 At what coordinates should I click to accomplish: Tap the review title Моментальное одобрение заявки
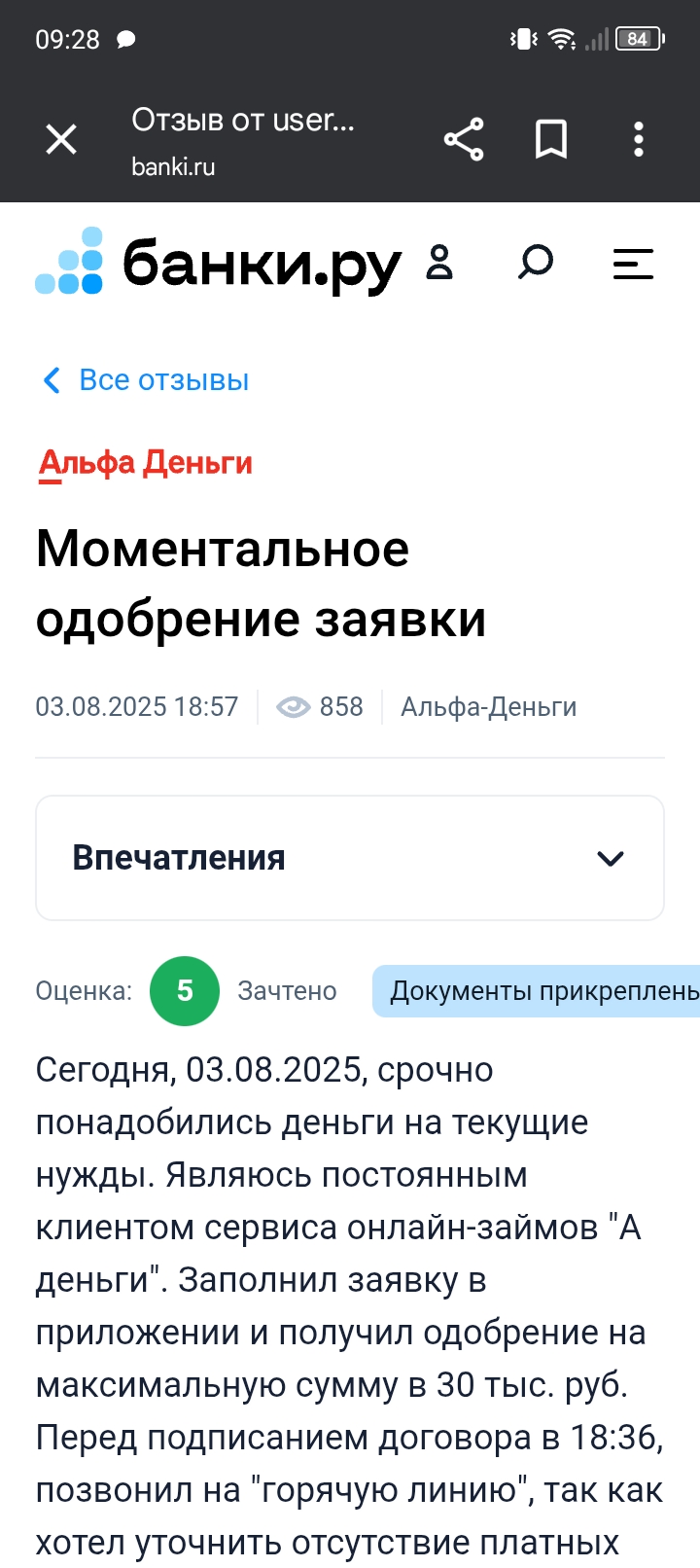(x=261, y=584)
